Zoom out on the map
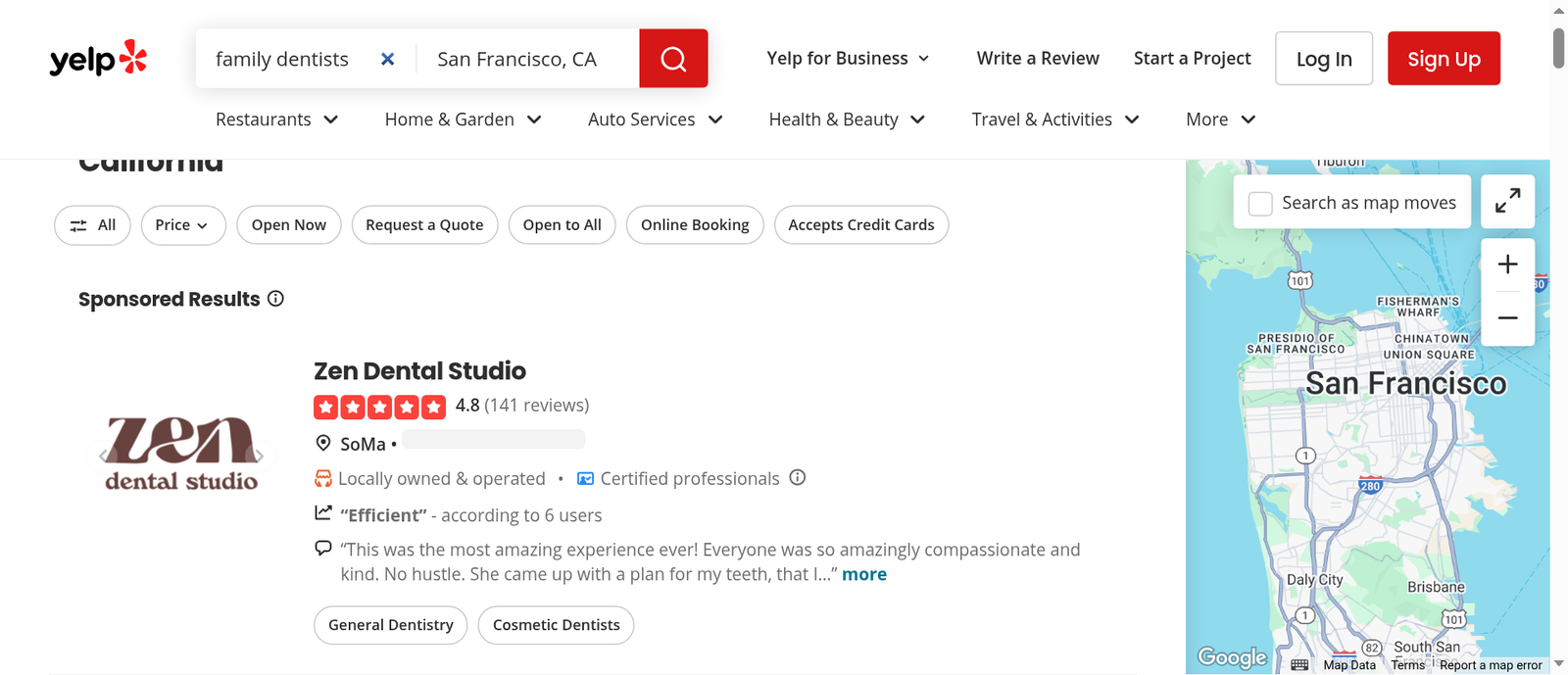The height and width of the screenshot is (675, 1568). click(x=1507, y=318)
